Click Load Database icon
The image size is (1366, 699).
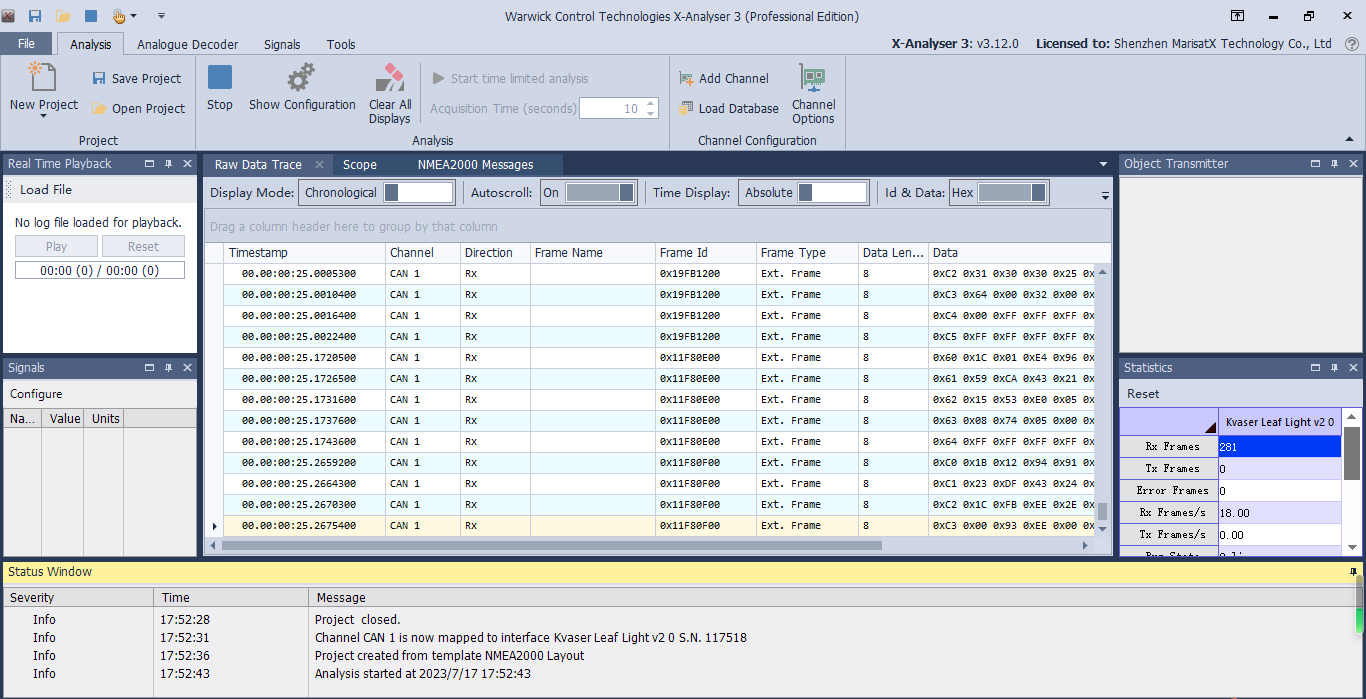[686, 109]
